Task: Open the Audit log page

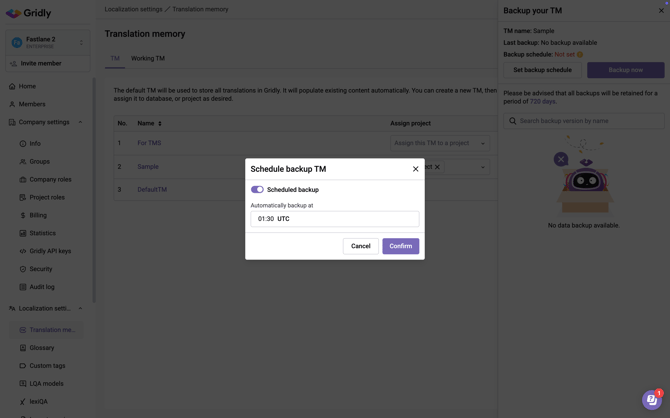Action: coord(42,287)
